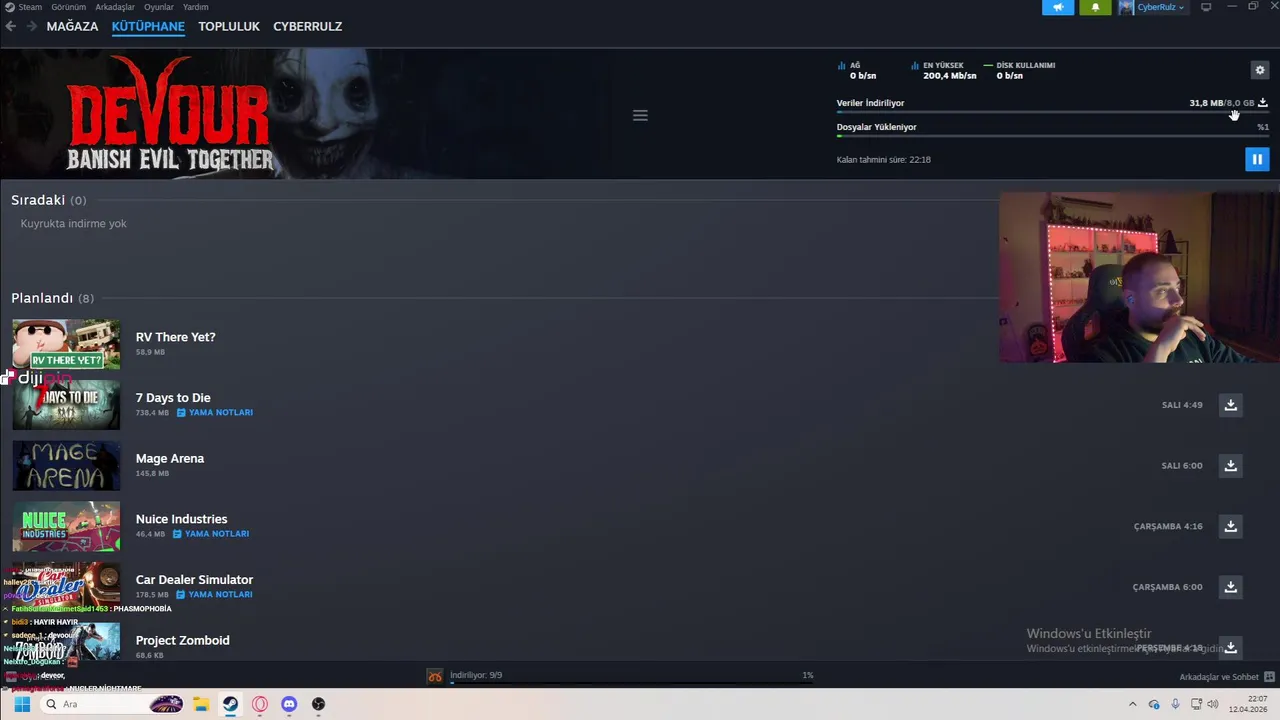
Task: Click the EN YÜKSEK 200,4 Mb/sn stat
Action: coord(944,70)
